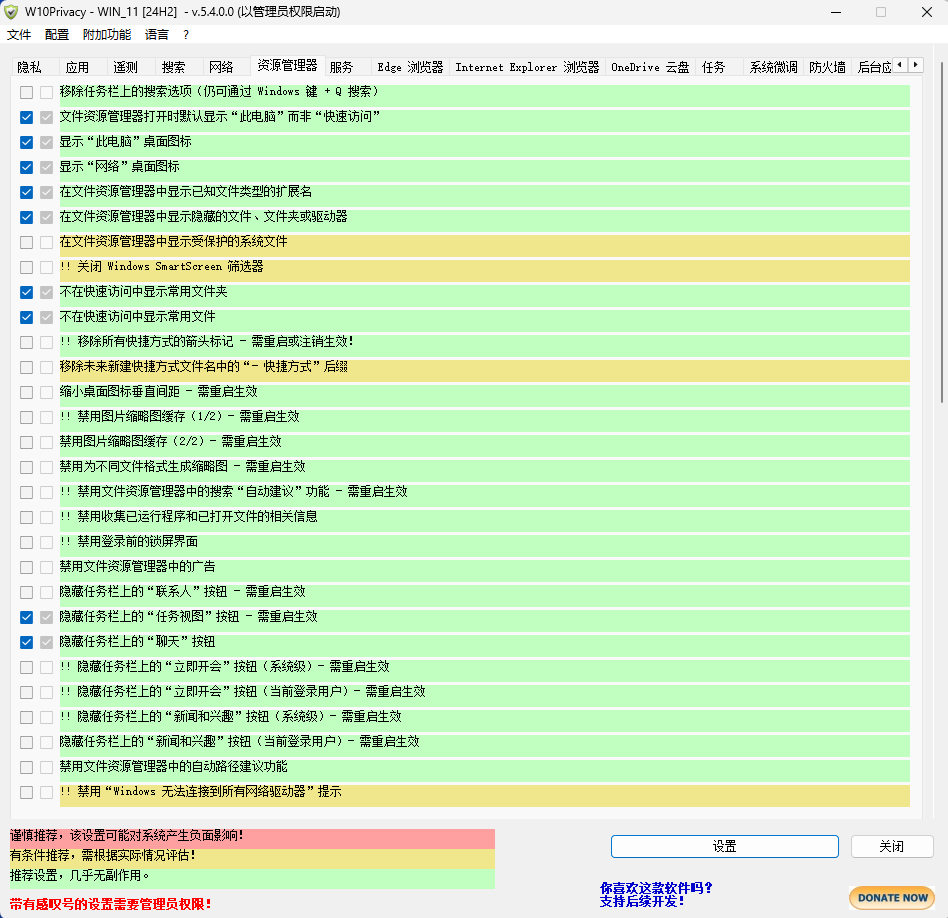This screenshot has height=918, width=948.
Task: Uncheck 隐藏任务栏上的"任务视图"按钮
Action: 26,617
